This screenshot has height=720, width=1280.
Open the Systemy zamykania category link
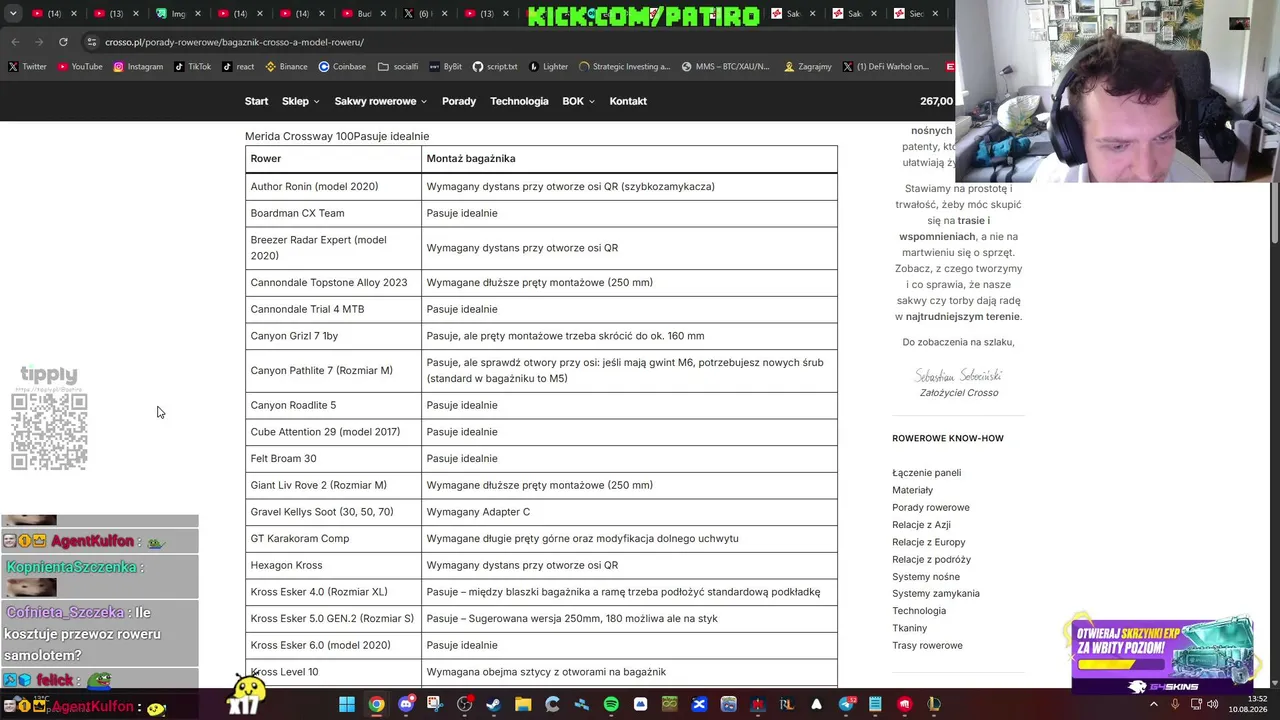pyautogui.click(x=935, y=593)
